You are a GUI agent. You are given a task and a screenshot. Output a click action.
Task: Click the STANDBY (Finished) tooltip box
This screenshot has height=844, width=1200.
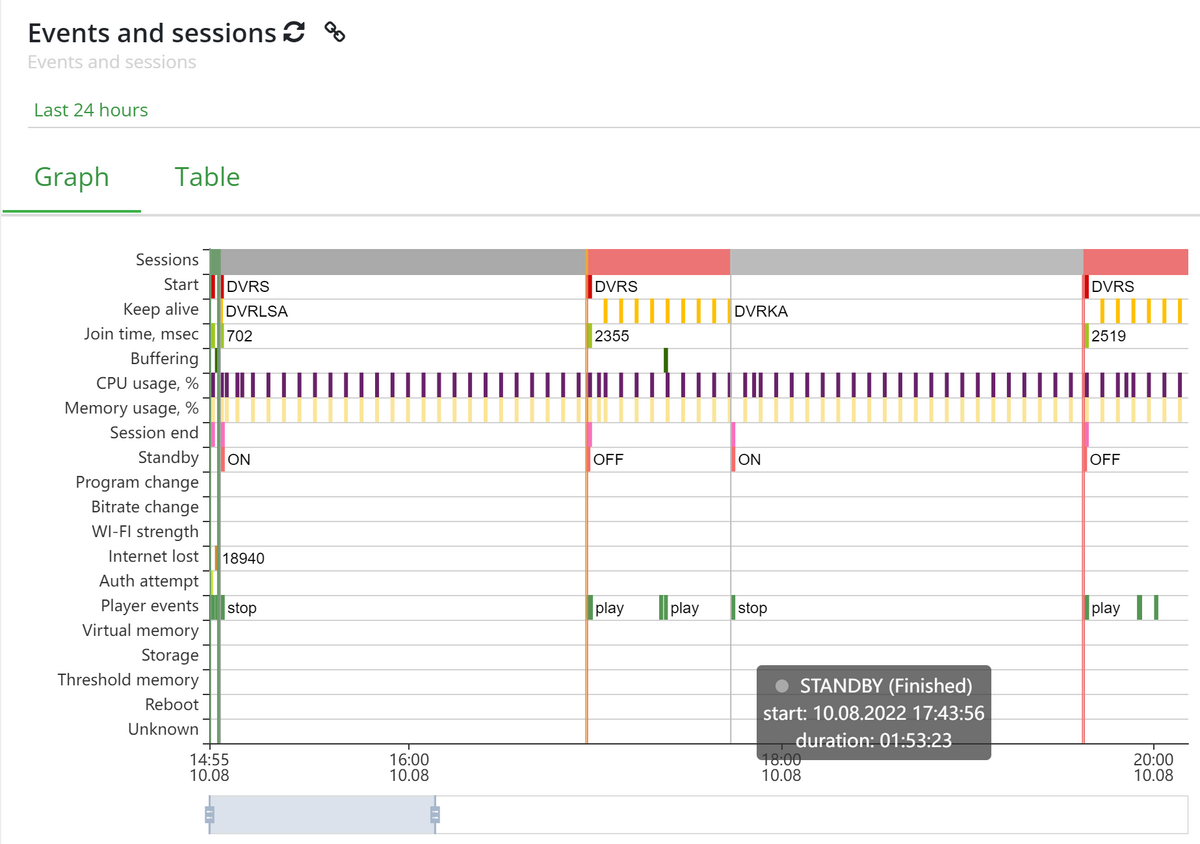[x=873, y=712]
